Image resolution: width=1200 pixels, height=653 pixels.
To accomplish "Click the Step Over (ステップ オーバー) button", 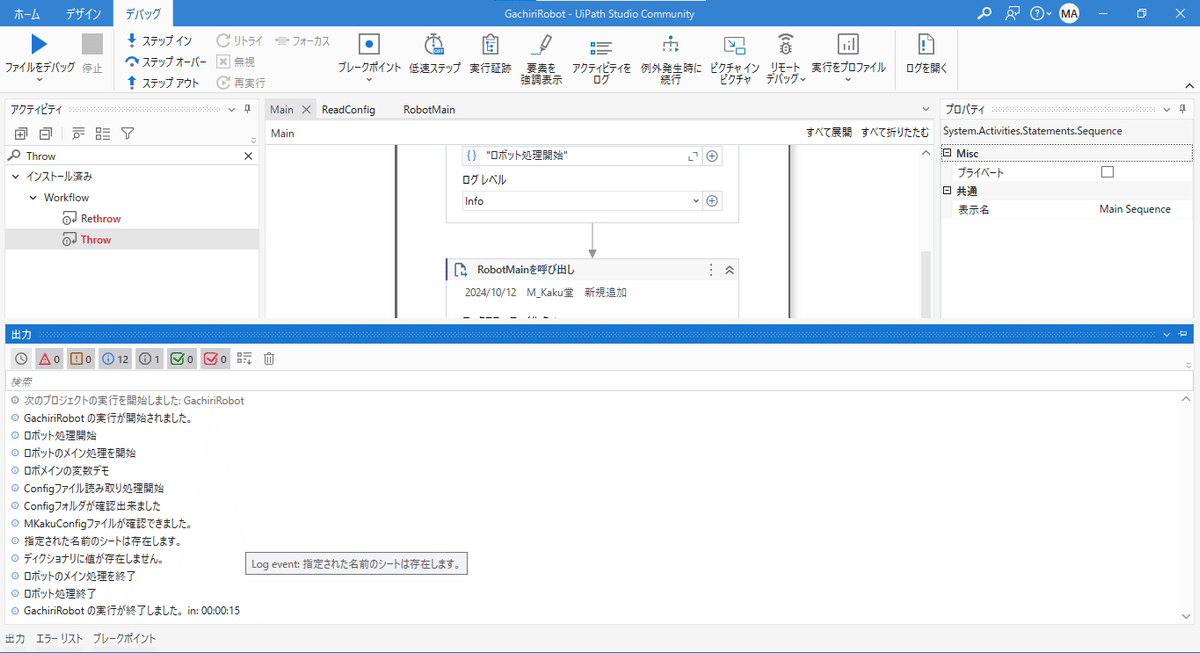I will [x=165, y=62].
